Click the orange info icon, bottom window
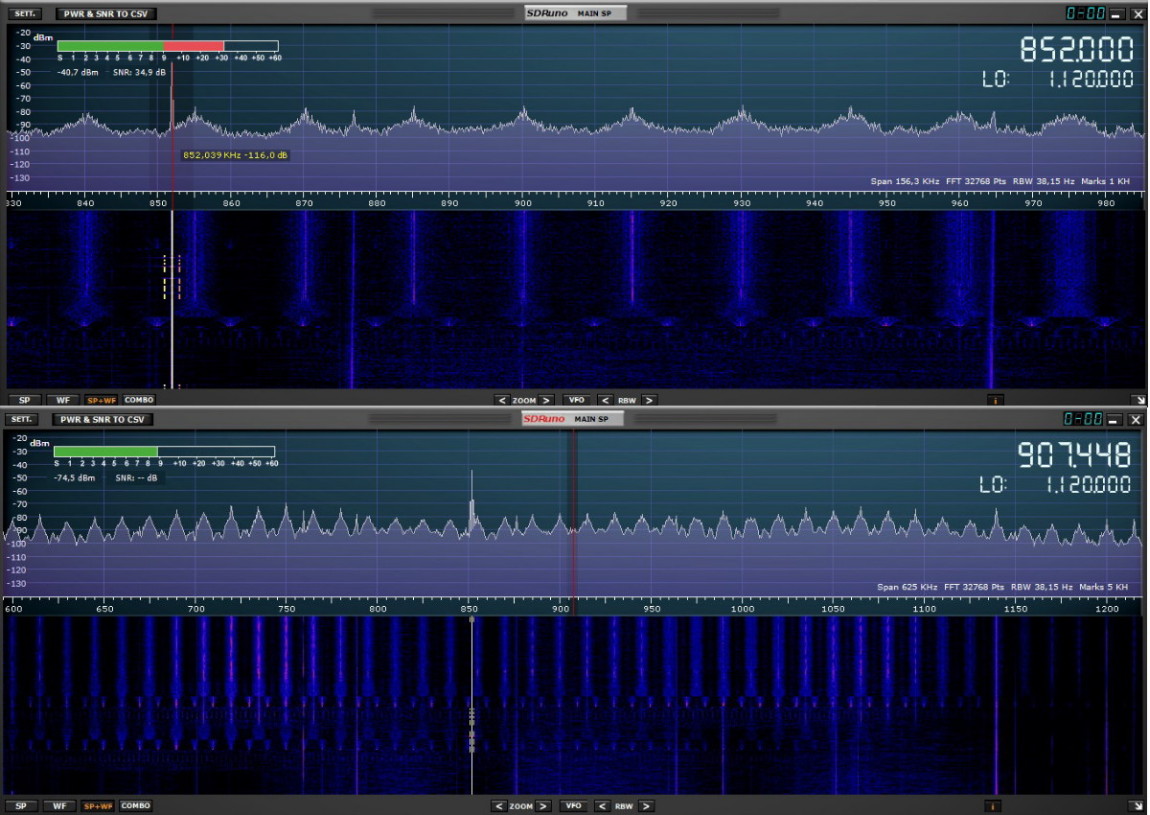This screenshot has height=815, width=1150. coord(992,805)
